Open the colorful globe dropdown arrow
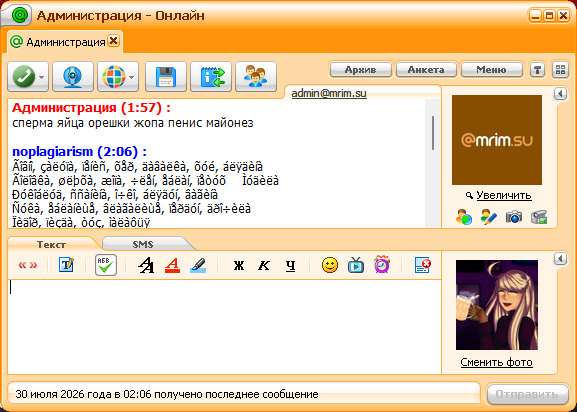 click(x=131, y=77)
